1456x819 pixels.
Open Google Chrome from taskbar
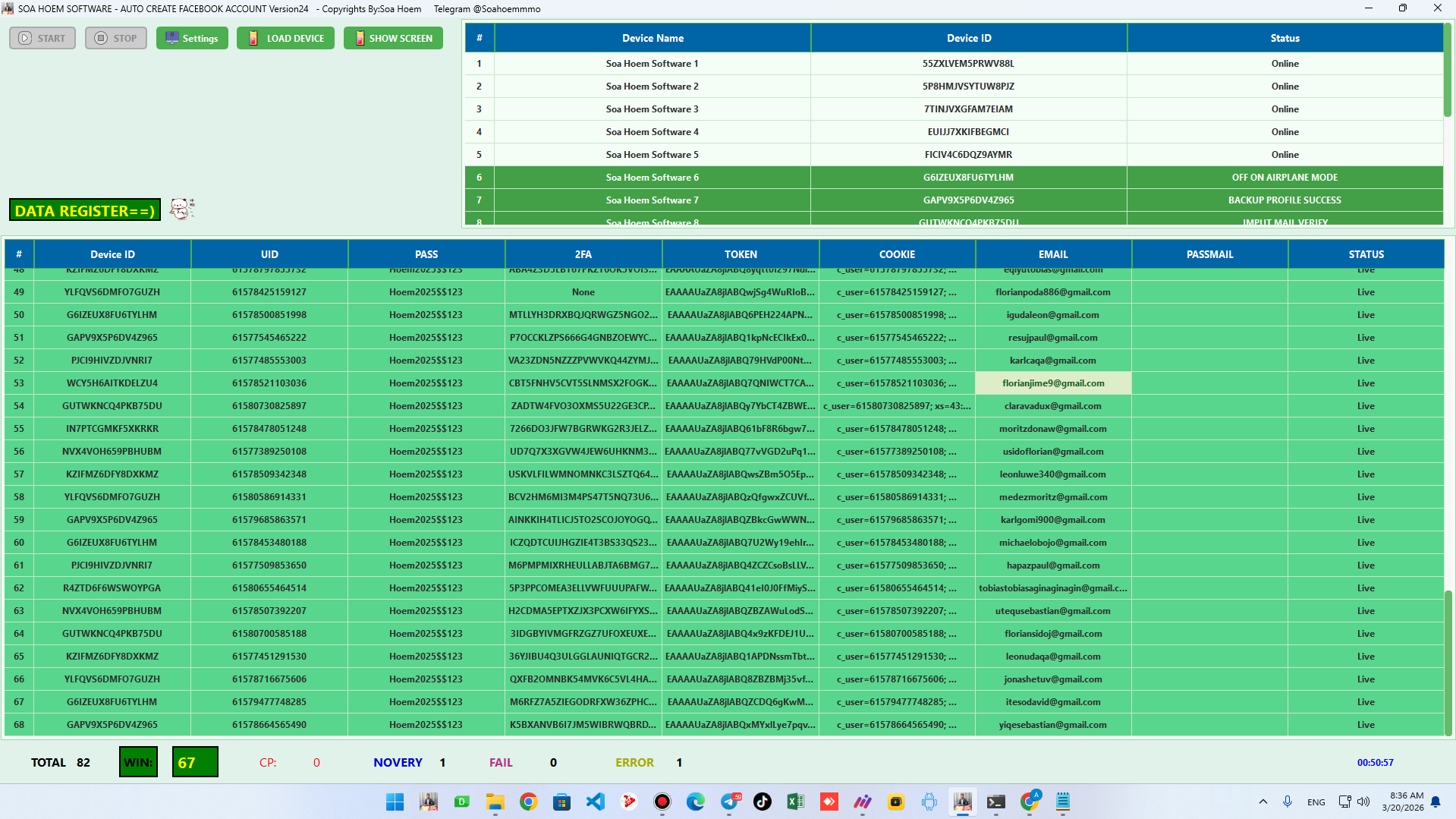(x=529, y=802)
